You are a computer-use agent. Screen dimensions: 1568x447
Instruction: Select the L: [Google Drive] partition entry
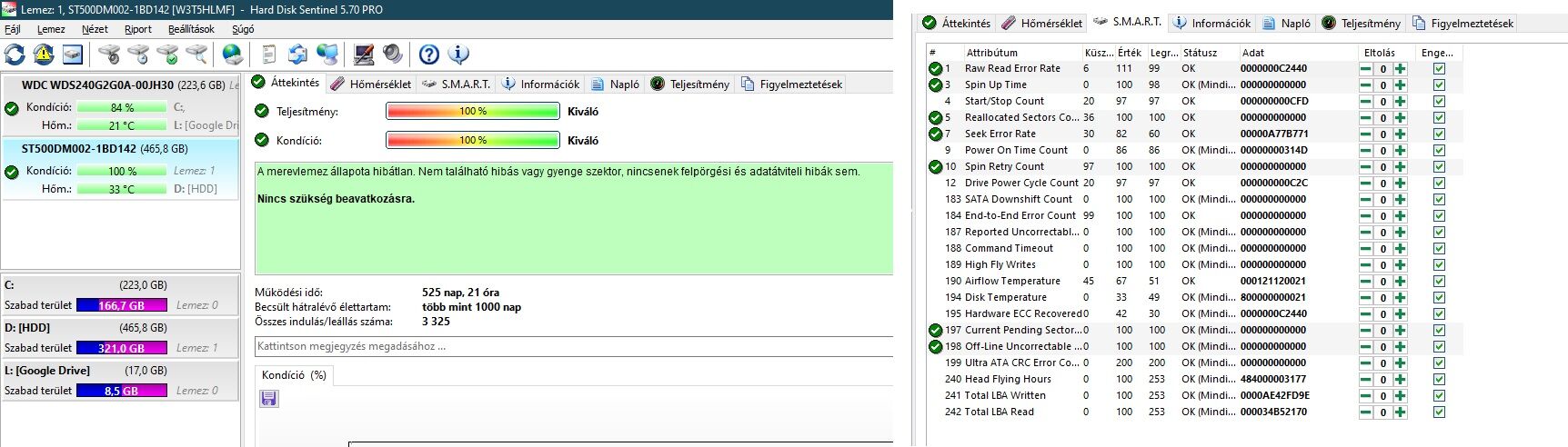(120, 380)
